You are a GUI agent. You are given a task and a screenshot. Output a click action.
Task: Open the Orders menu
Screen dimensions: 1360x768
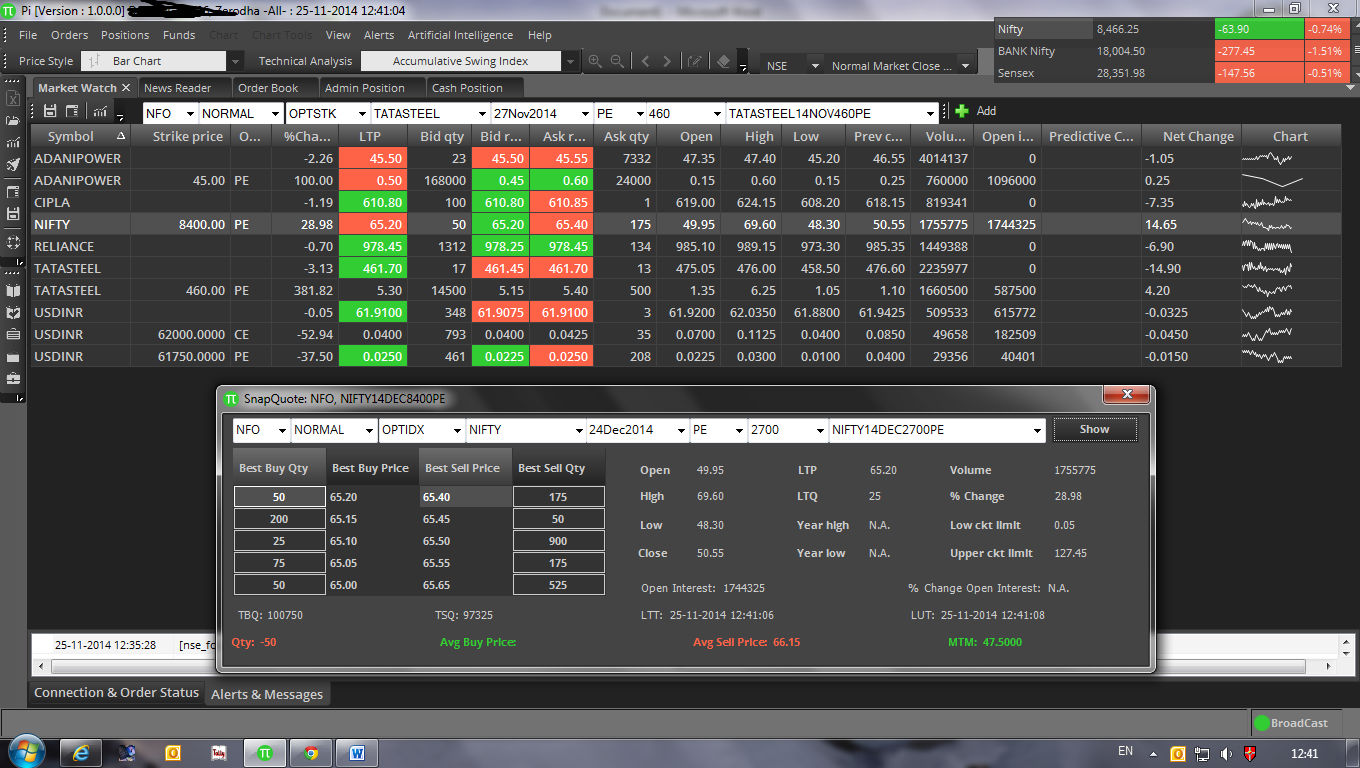click(70, 35)
